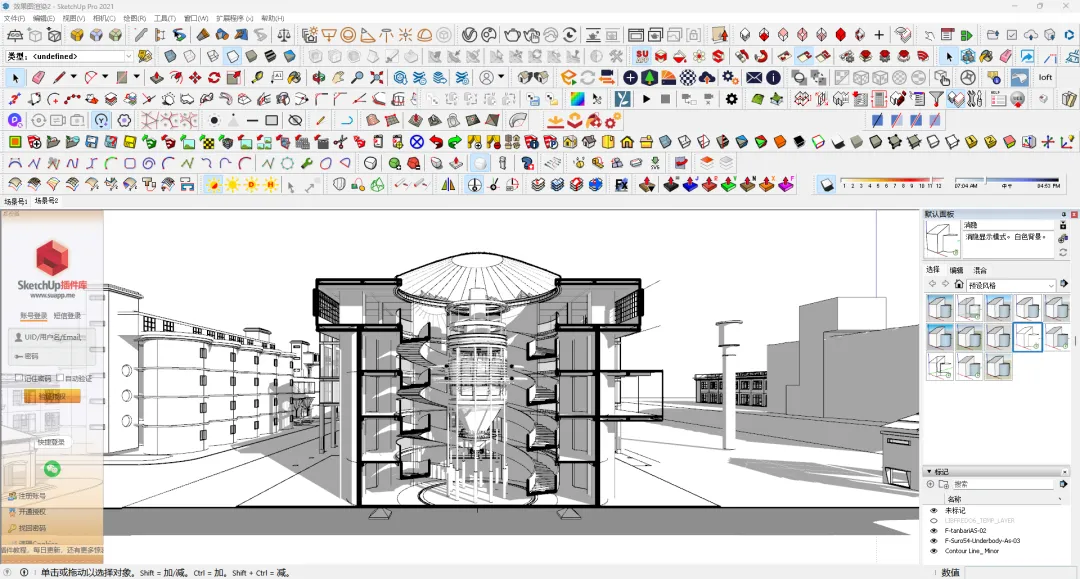This screenshot has height=579, width=1080.
Task: Open the 扩展程序 menu
Action: click(234, 19)
